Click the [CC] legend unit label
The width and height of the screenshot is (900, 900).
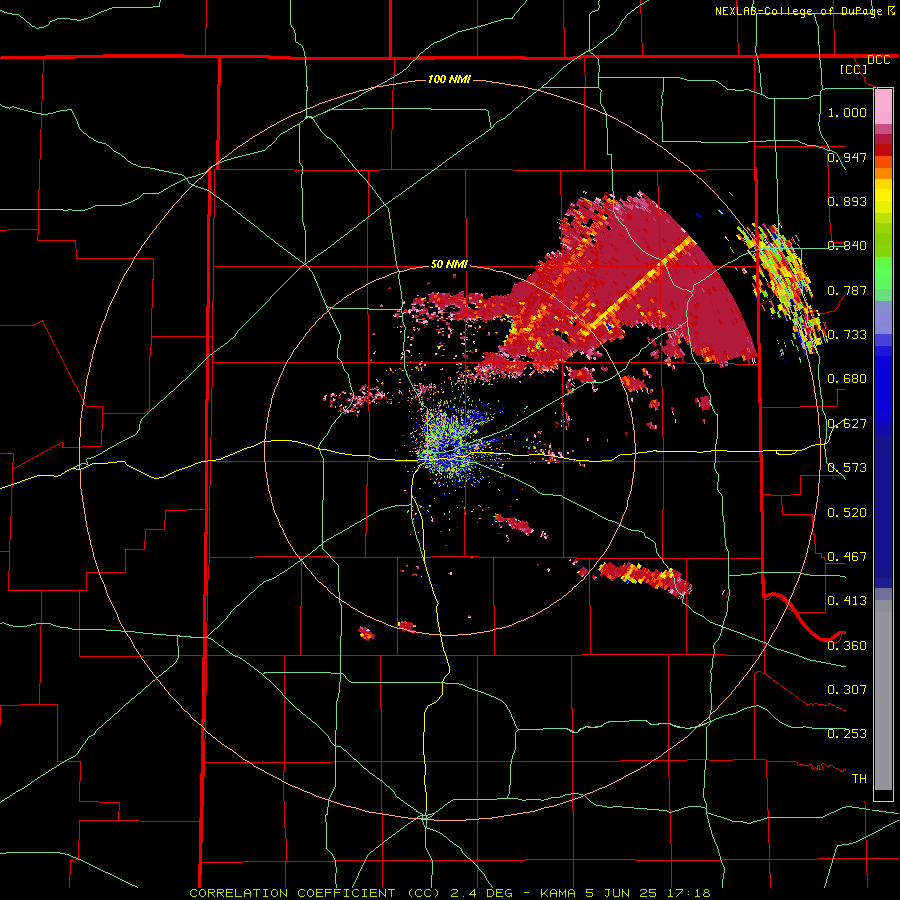coord(854,69)
